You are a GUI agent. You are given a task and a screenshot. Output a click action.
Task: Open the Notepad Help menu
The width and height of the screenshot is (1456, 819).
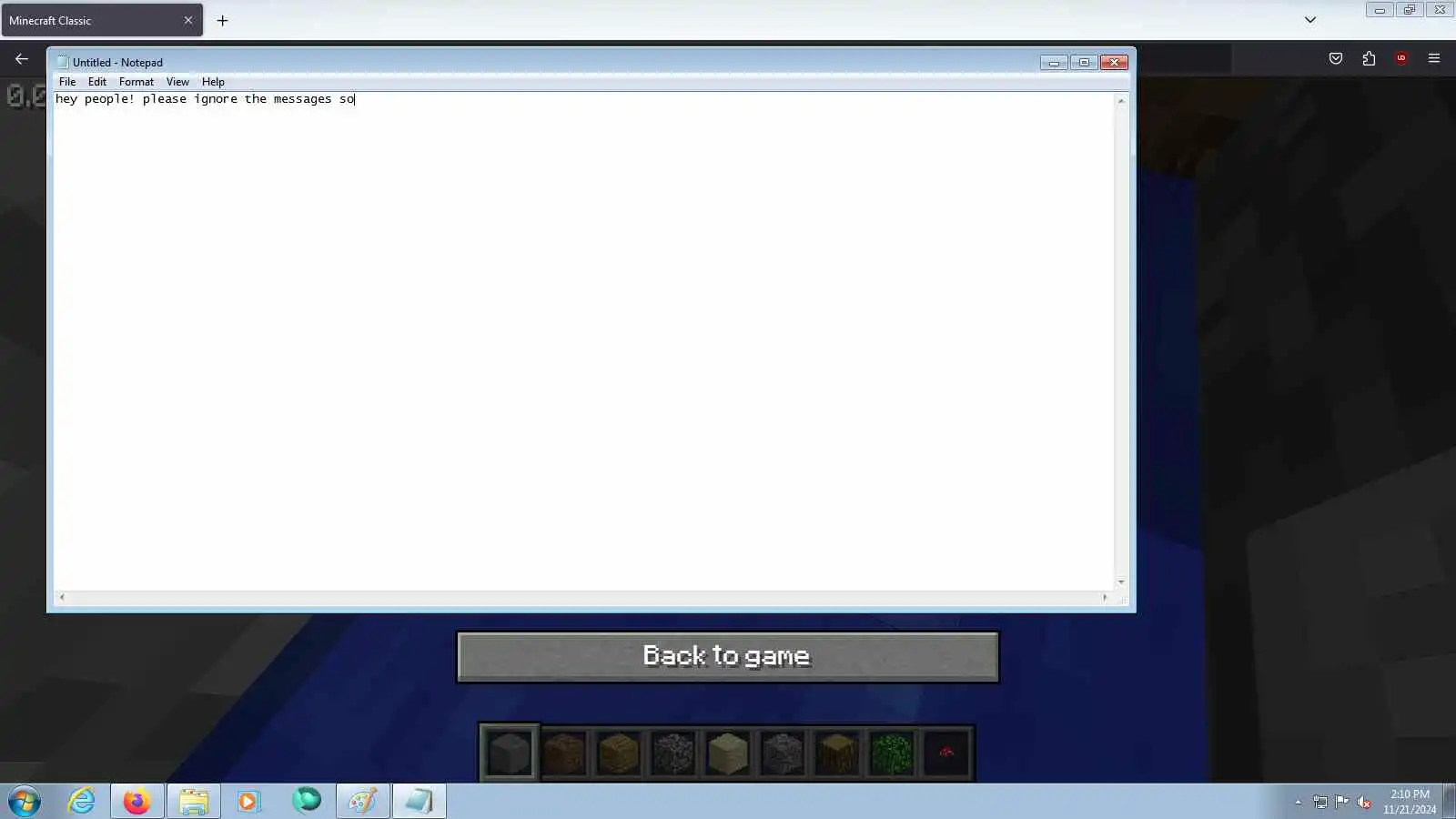pyautogui.click(x=213, y=82)
